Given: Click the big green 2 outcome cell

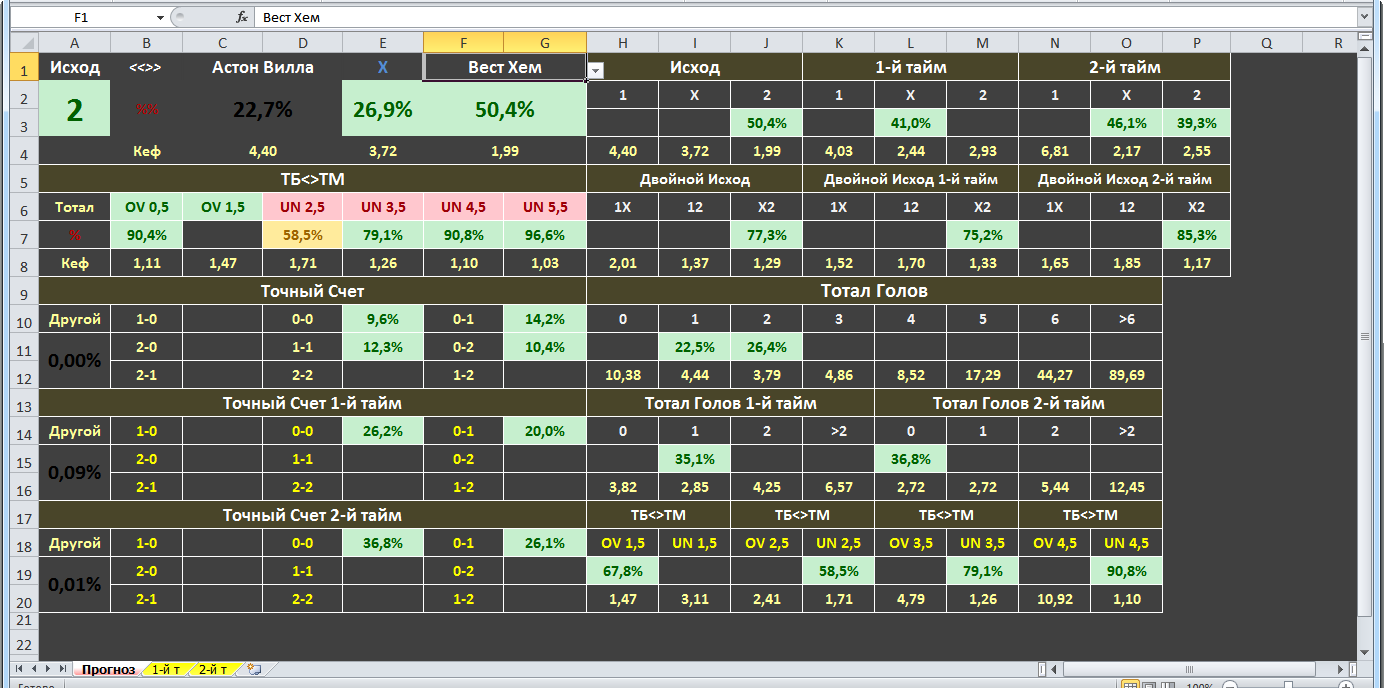Looking at the screenshot, I should click(x=75, y=110).
